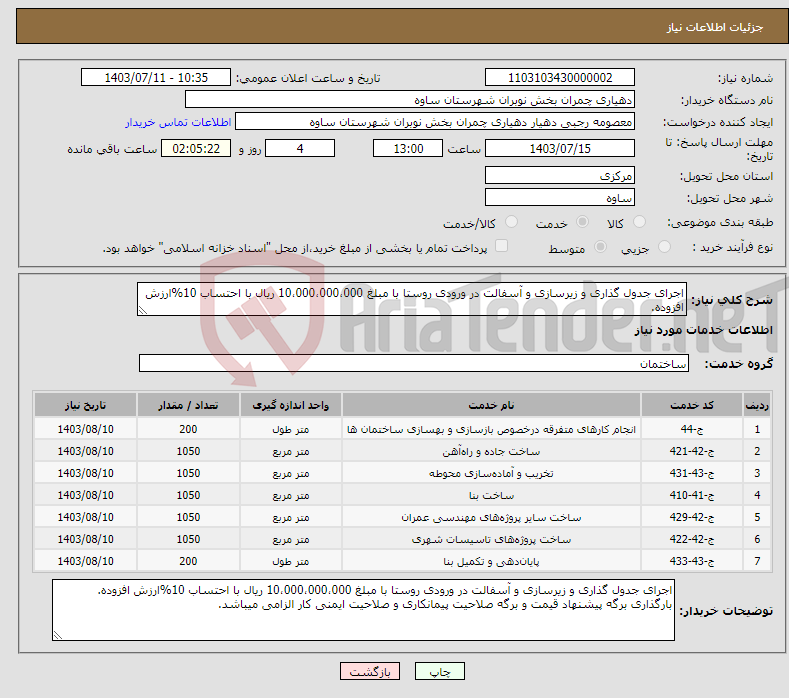This screenshot has height=698, width=789.
Task: Click the resize handle of توضیحات خریدار box
Action: (x=57, y=635)
